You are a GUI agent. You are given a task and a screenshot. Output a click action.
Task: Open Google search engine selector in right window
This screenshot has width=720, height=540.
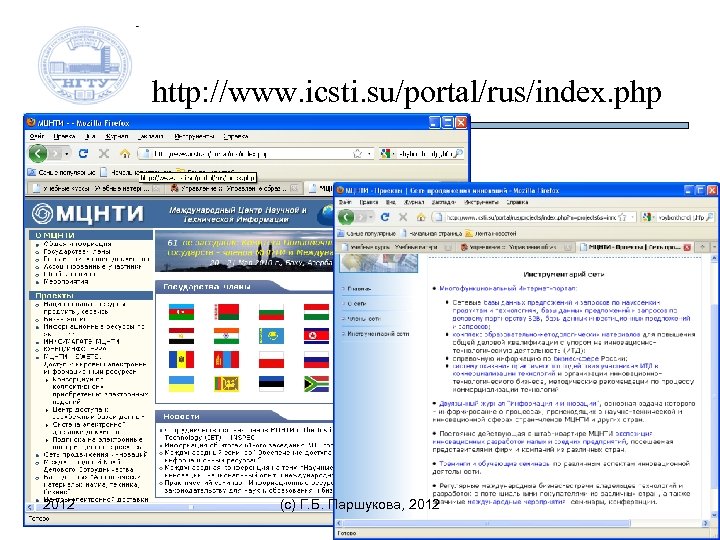[648, 217]
